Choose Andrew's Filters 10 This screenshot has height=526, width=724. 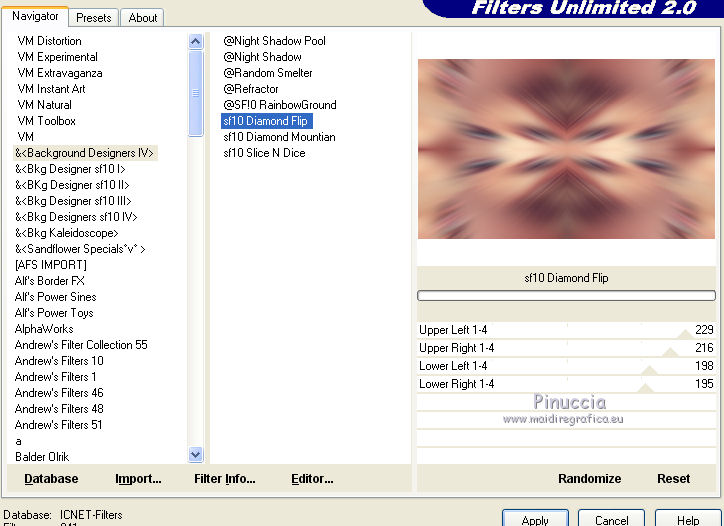click(x=59, y=361)
